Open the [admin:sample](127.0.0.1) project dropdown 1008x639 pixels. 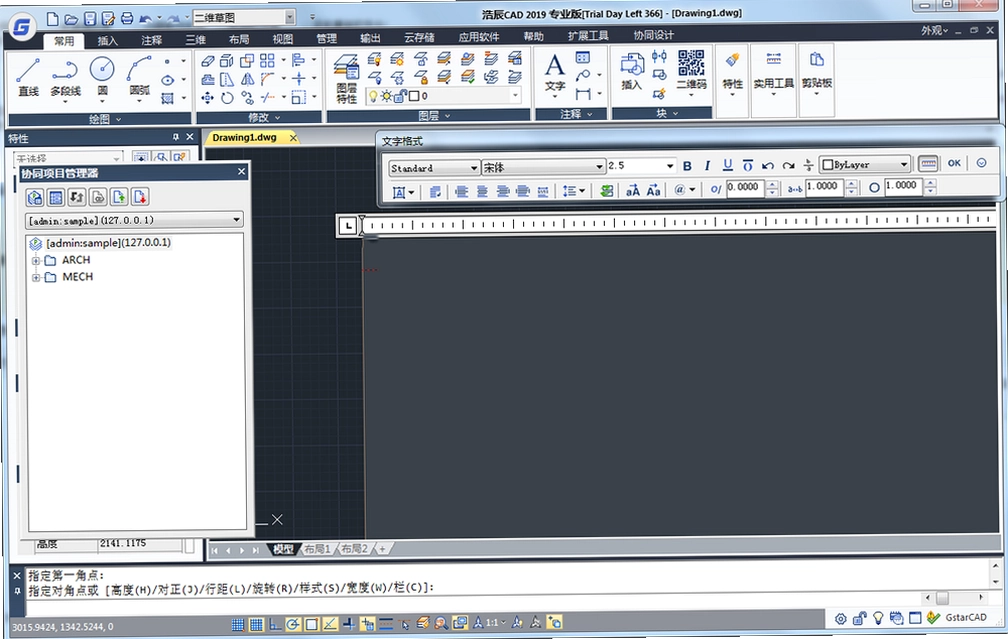click(134, 220)
